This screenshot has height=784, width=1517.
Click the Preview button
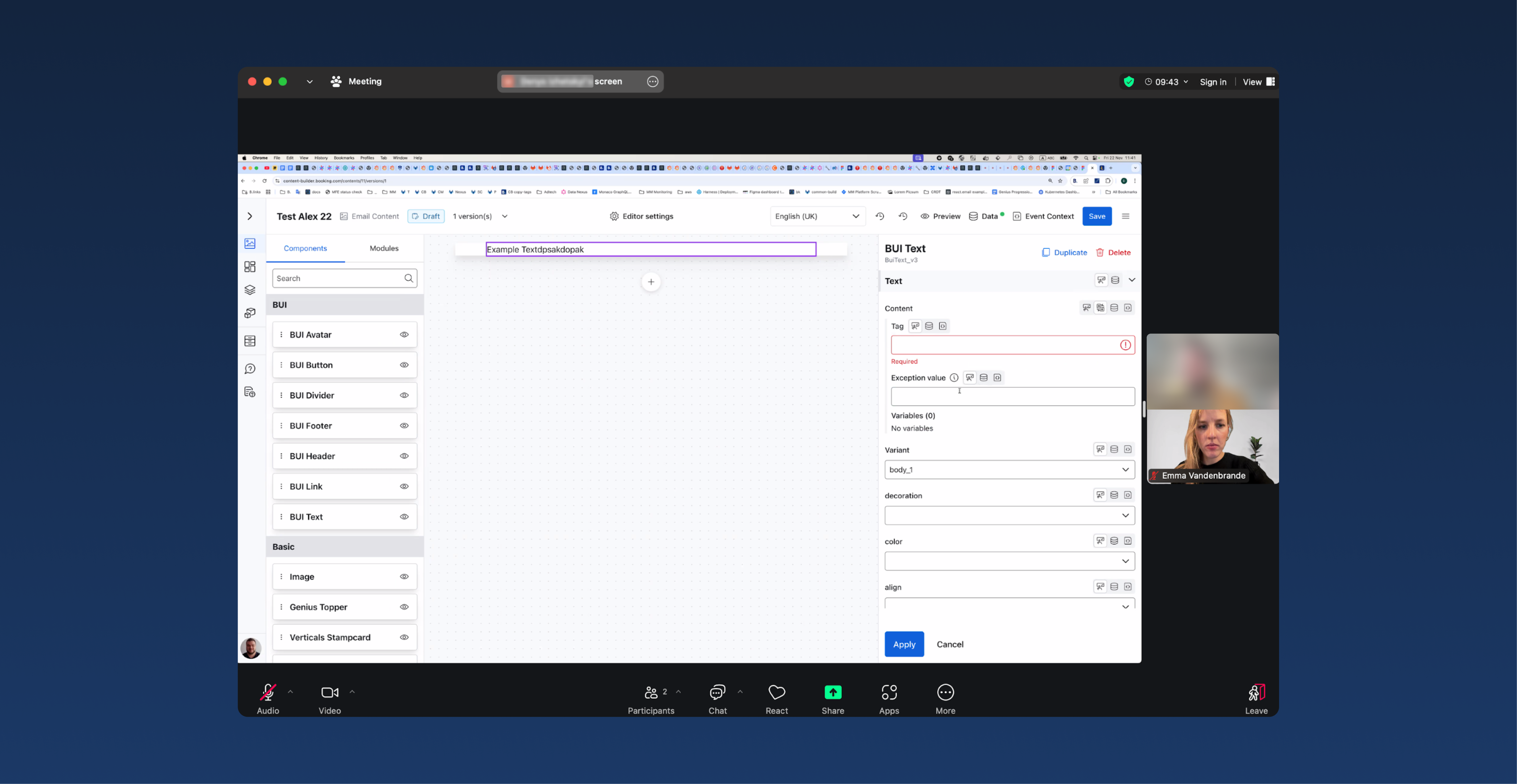pos(940,216)
